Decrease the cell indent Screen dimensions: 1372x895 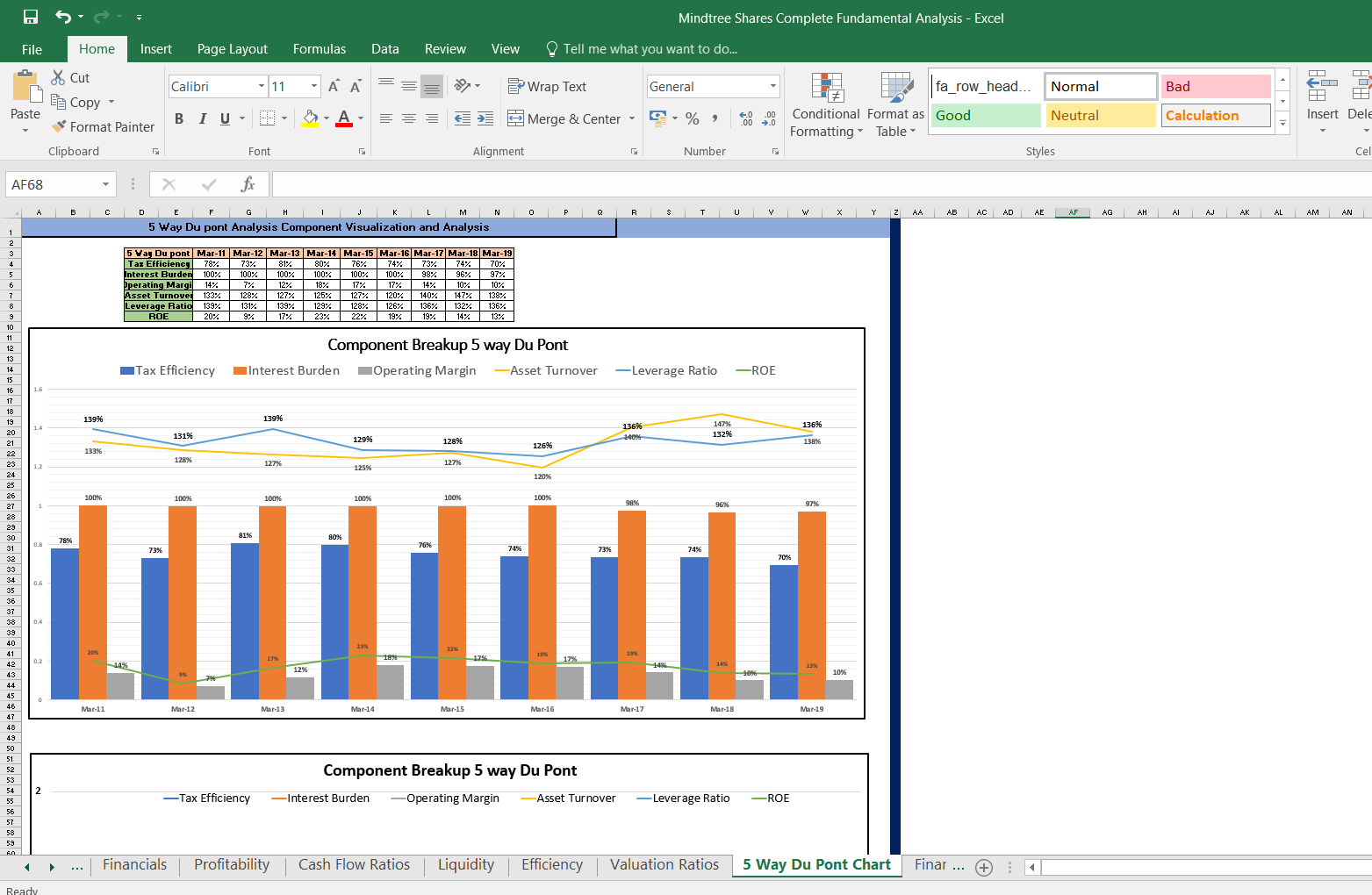point(463,118)
